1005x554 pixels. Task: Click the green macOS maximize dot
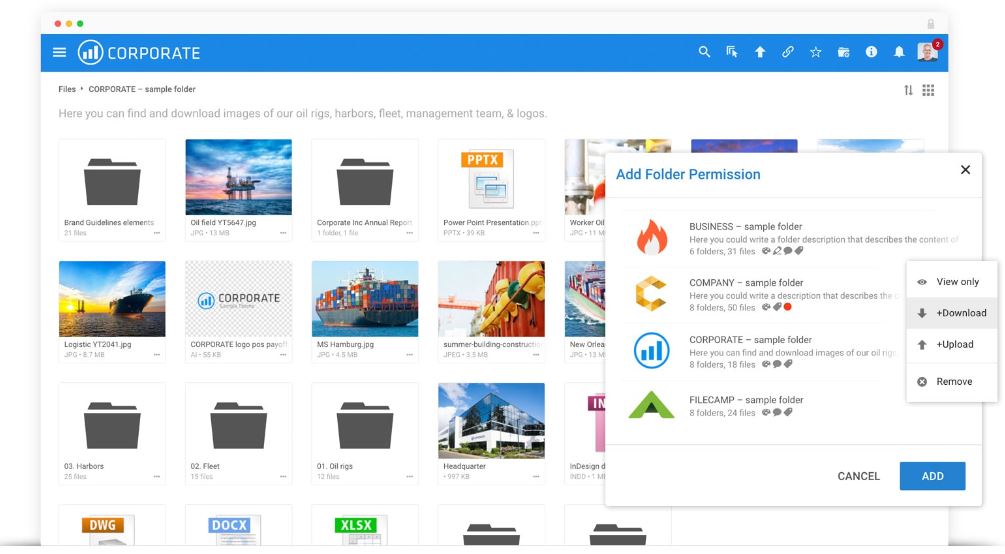pyautogui.click(x=80, y=24)
